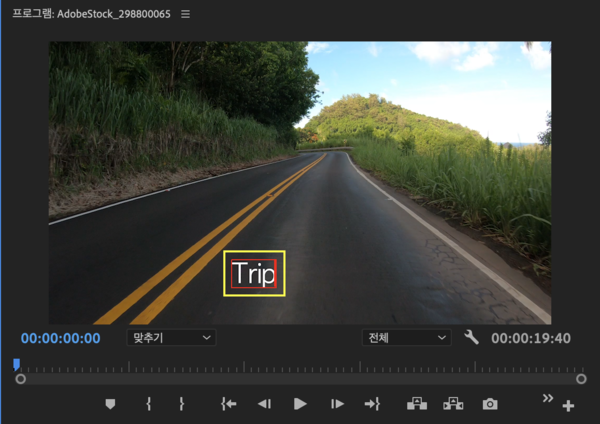Step back one frame
Image resolution: width=600 pixels, height=424 pixels.
264,404
